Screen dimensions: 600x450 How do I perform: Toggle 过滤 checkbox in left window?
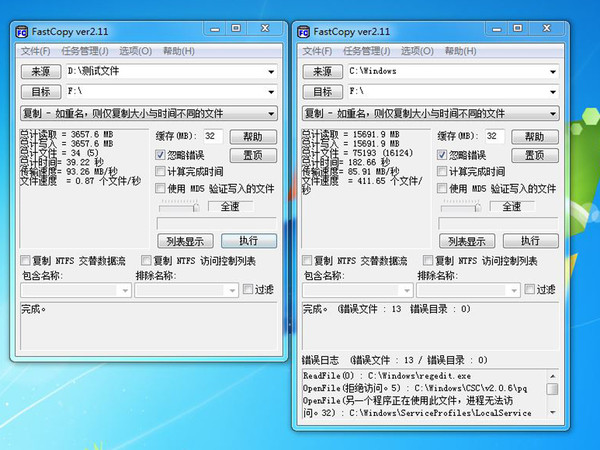tap(248, 289)
